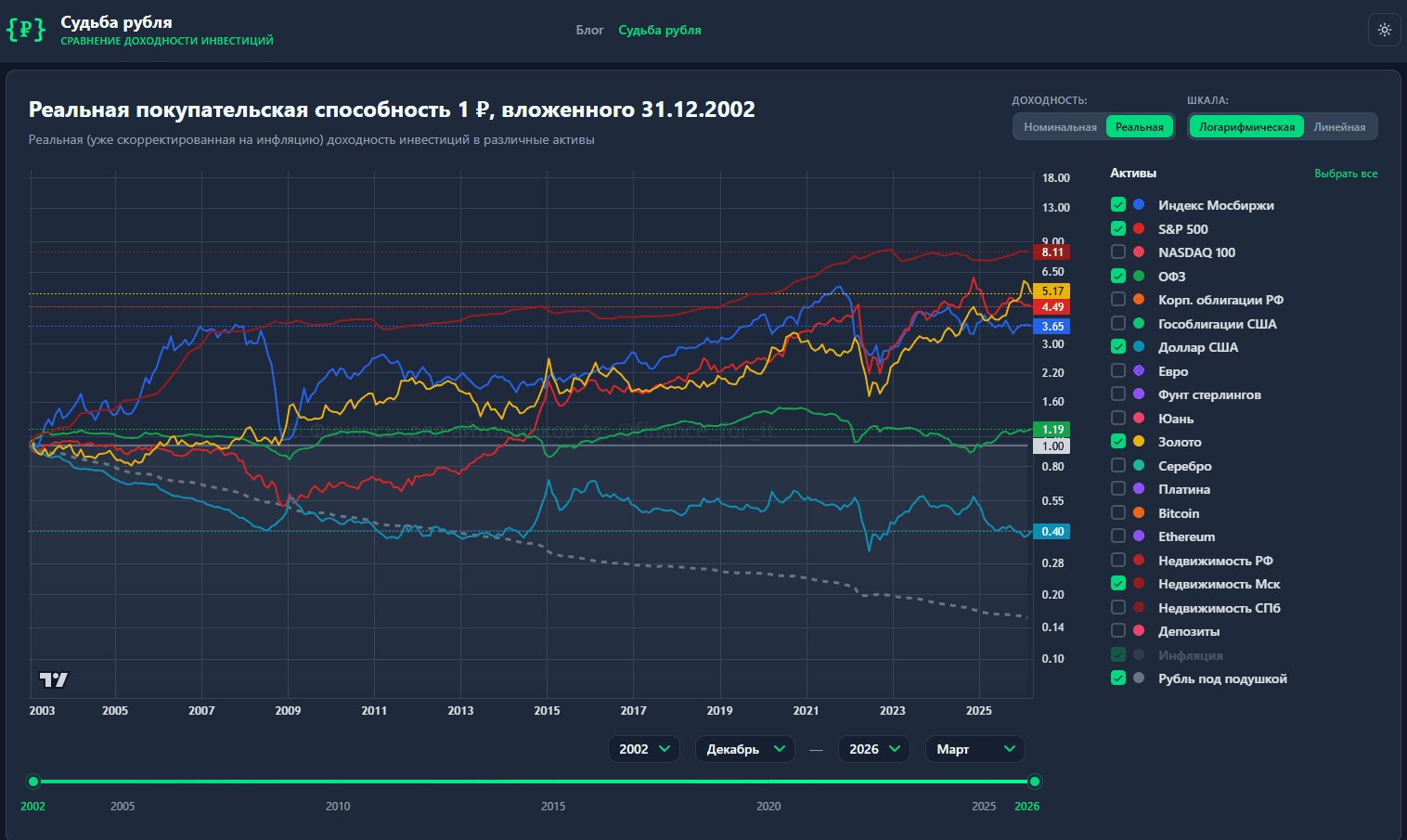
Task: Click the ruble logo icon in header
Action: tap(26, 30)
